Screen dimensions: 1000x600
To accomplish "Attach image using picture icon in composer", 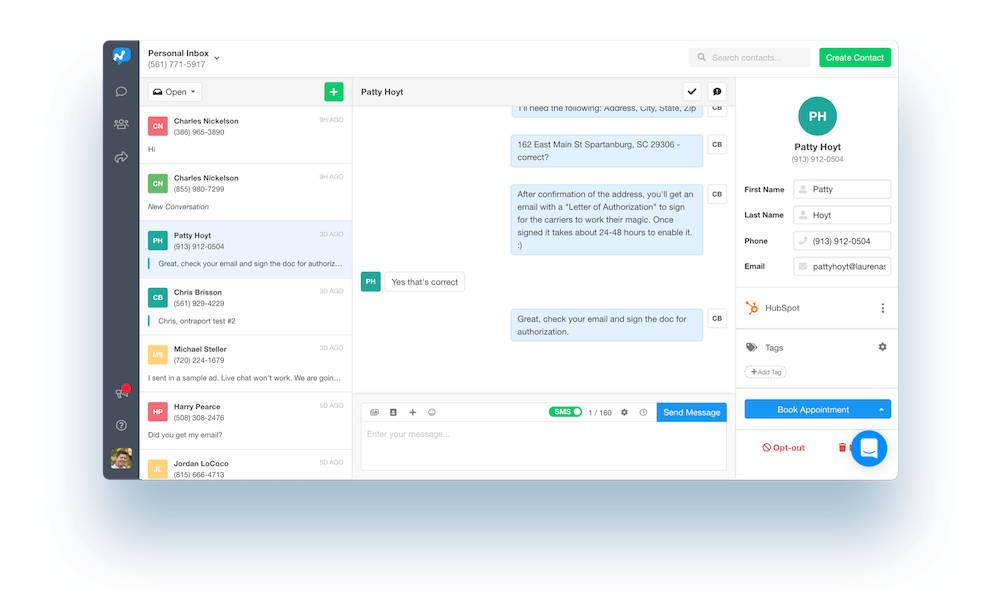I will coord(374,413).
